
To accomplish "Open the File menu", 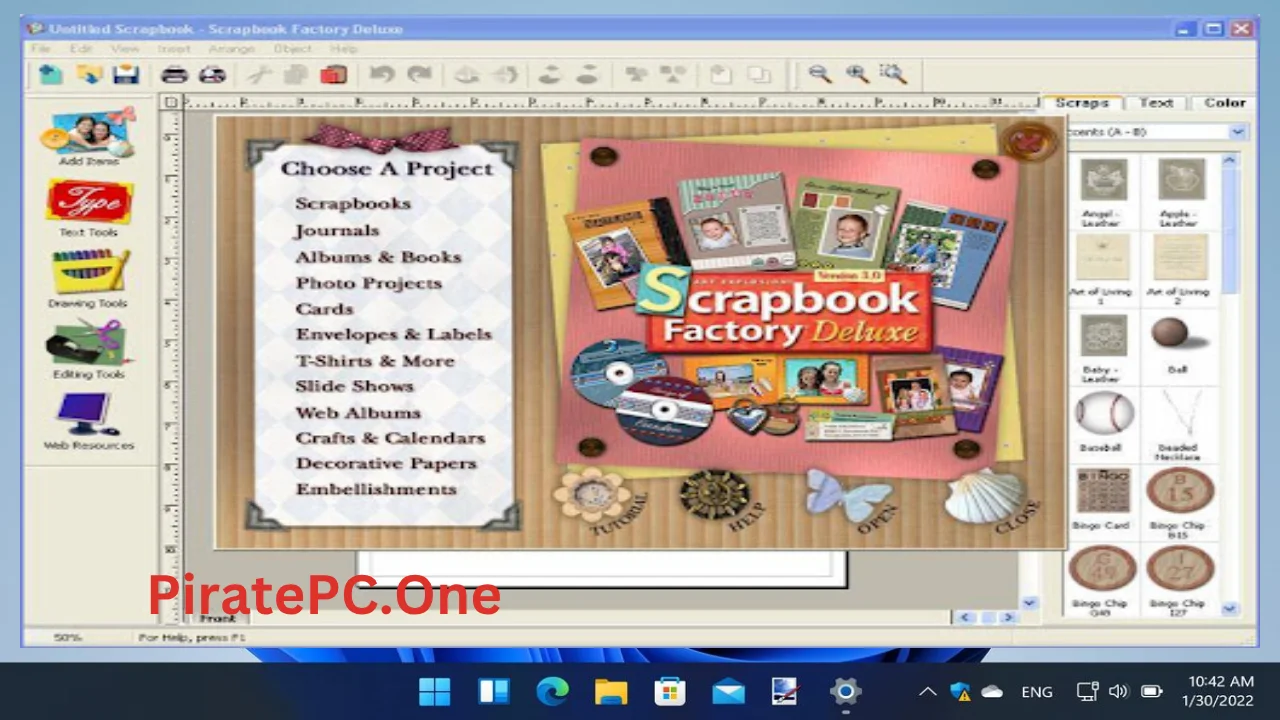I will coord(41,48).
